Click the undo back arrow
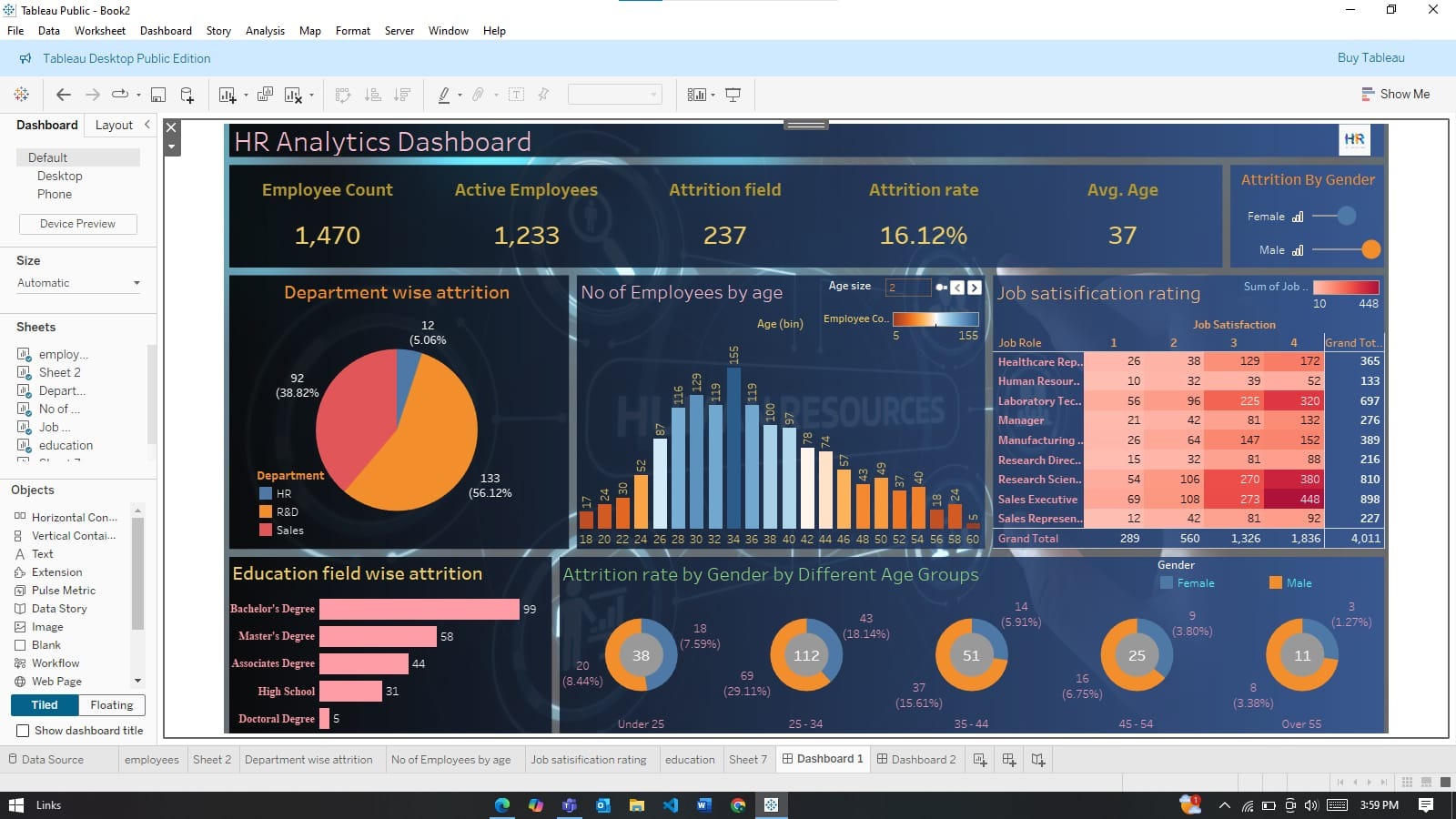This screenshot has width=1456, height=819. click(63, 95)
